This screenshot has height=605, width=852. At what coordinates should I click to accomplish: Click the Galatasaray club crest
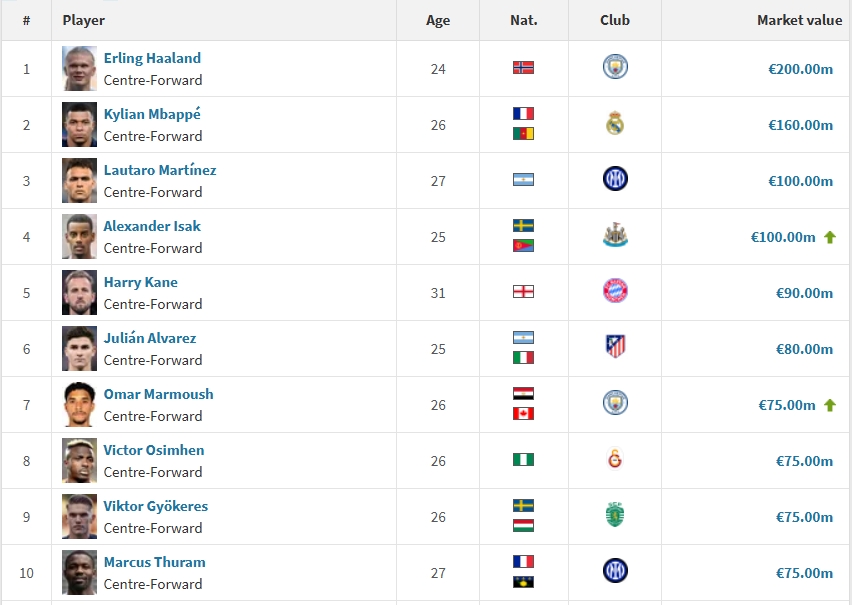tap(615, 460)
